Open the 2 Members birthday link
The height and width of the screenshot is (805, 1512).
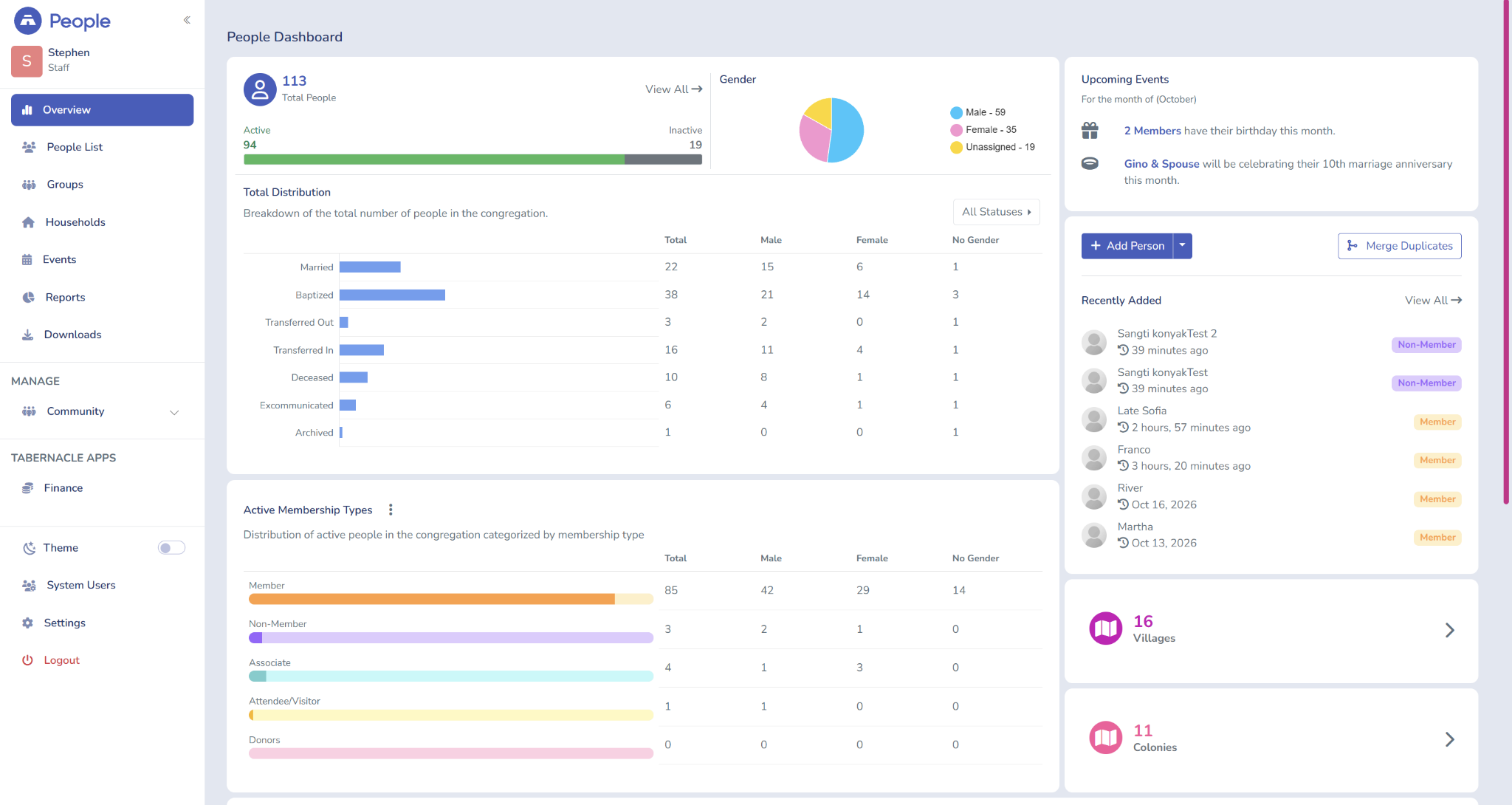pyautogui.click(x=1152, y=131)
